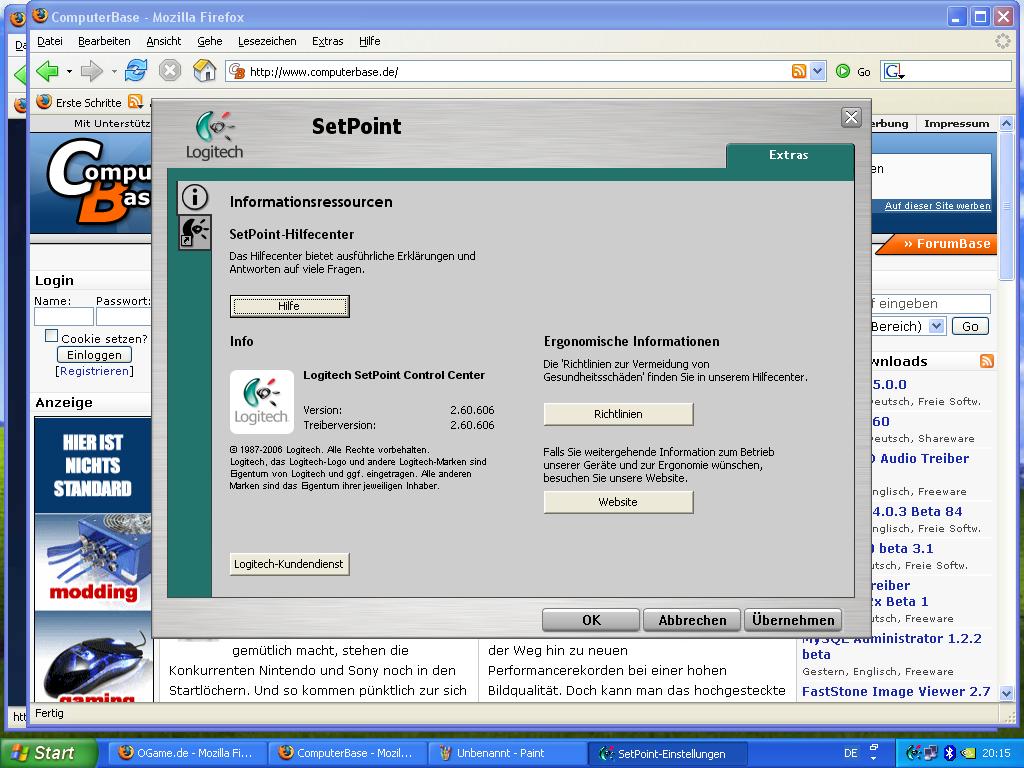Open the 4.0.3 Beta 84 download link
The image size is (1024, 768).
coord(917,511)
